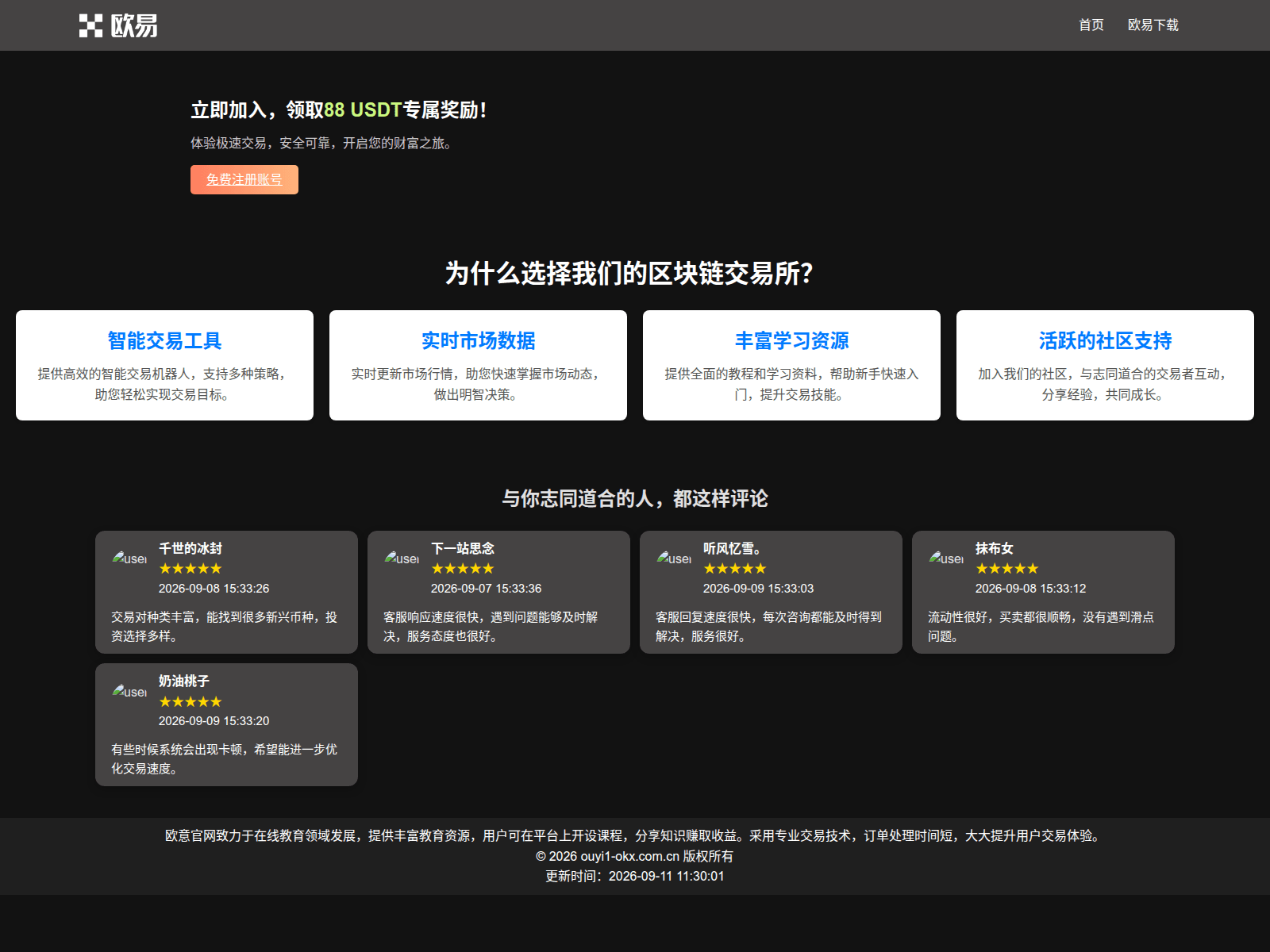Click description 提供高效的智能交易机器人
Image resolution: width=1270 pixels, height=952 pixels.
click(164, 384)
